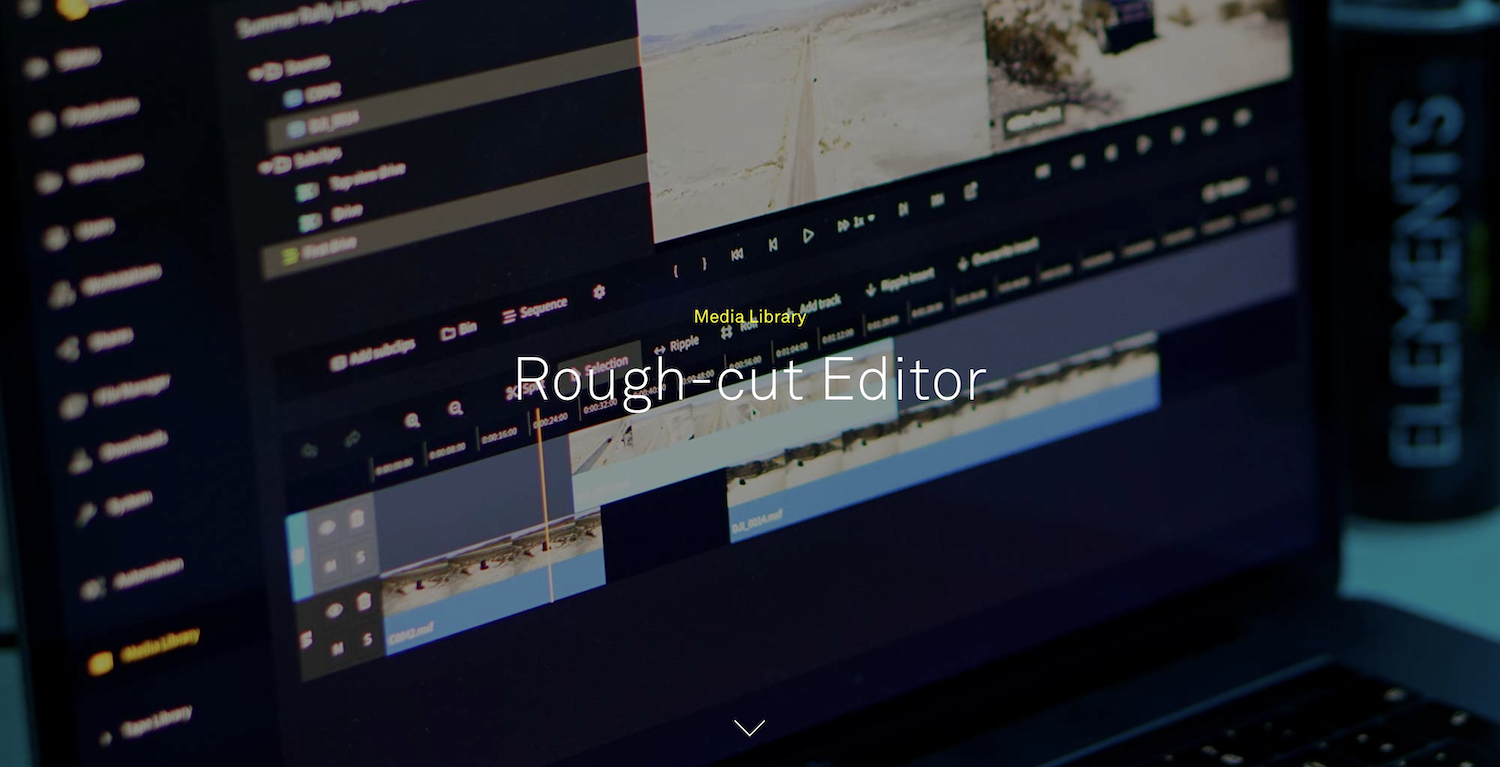Open the sequence settings gear icon
The image size is (1500, 767).
[599, 292]
